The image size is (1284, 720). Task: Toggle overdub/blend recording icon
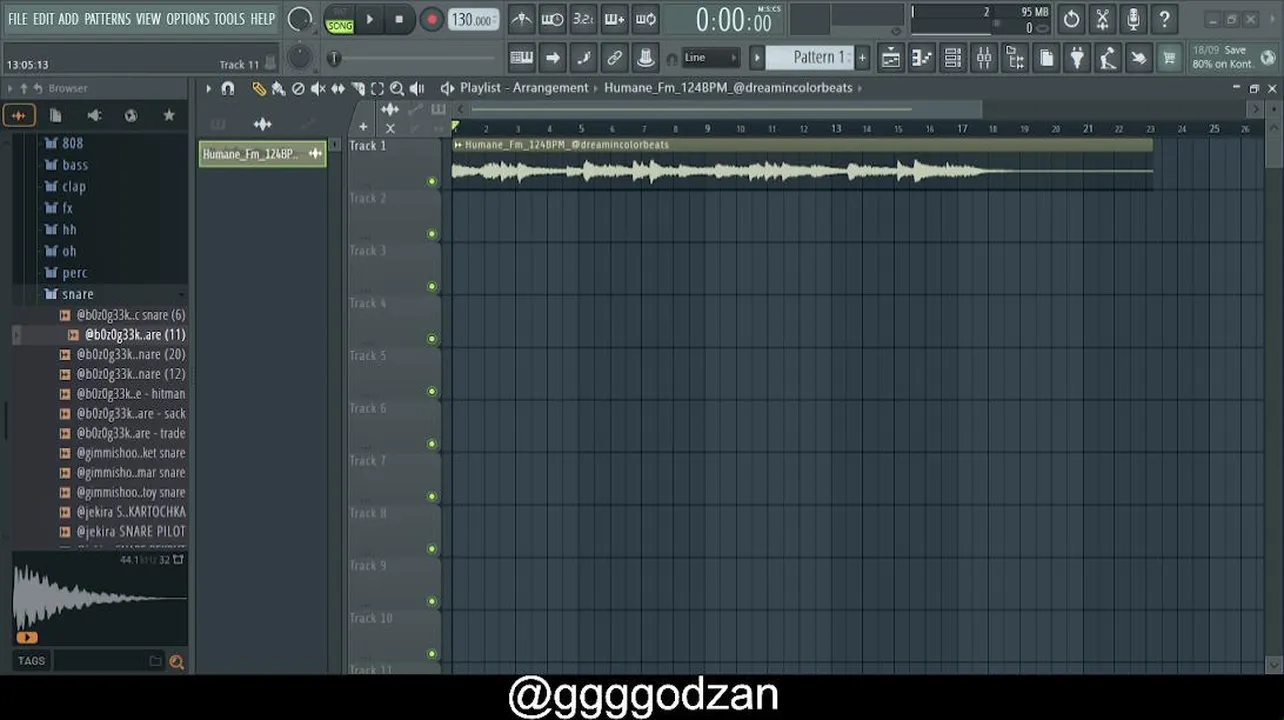tap(614, 19)
